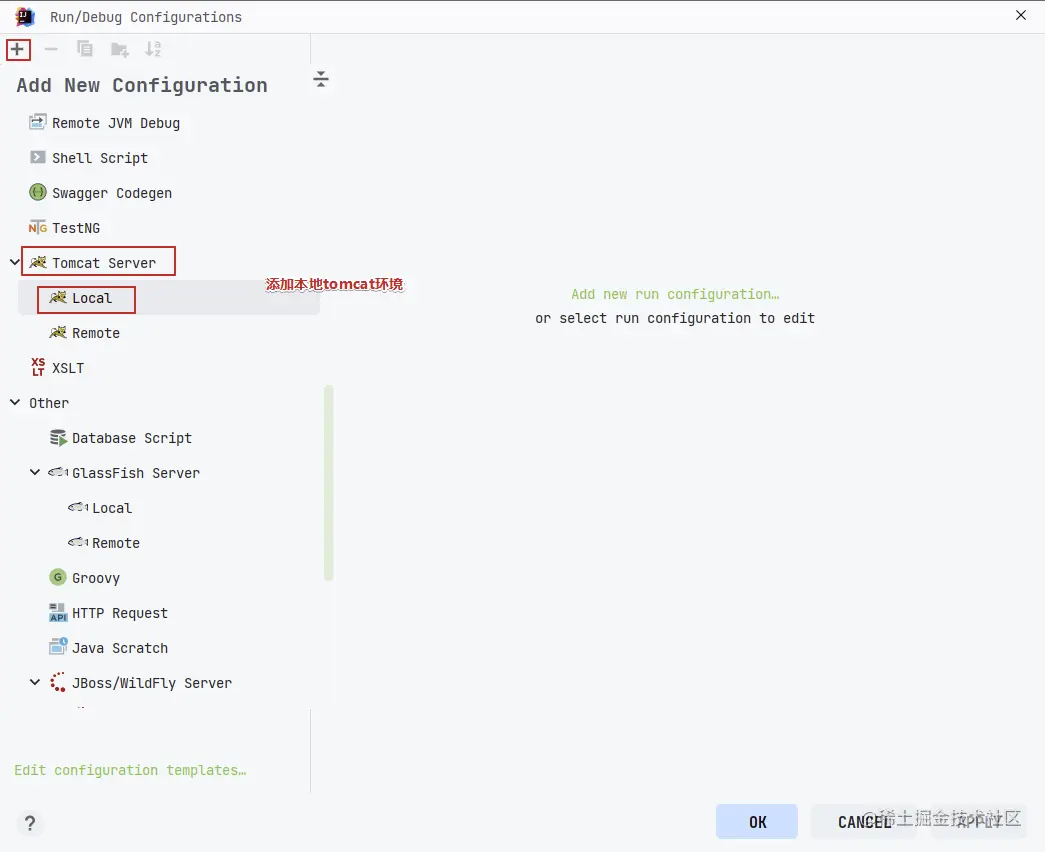Viewport: 1045px width, 852px height.
Task: Click the GlassFish Remote fish icon
Action: (x=78, y=542)
